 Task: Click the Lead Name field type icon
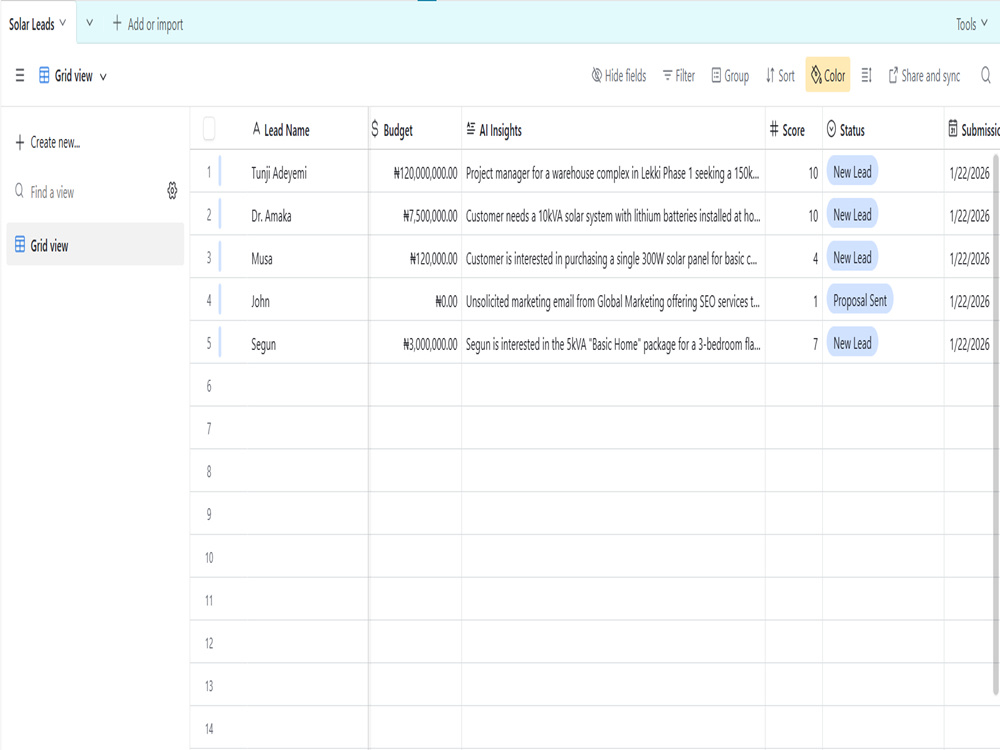coord(256,129)
